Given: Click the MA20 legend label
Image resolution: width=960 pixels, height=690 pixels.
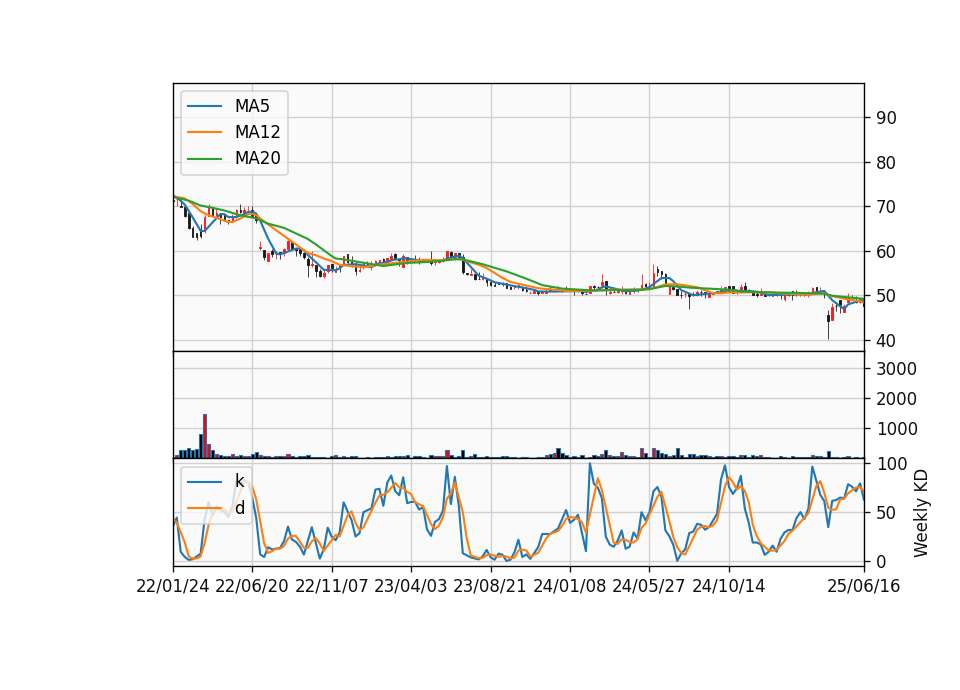Looking at the screenshot, I should [257, 158].
